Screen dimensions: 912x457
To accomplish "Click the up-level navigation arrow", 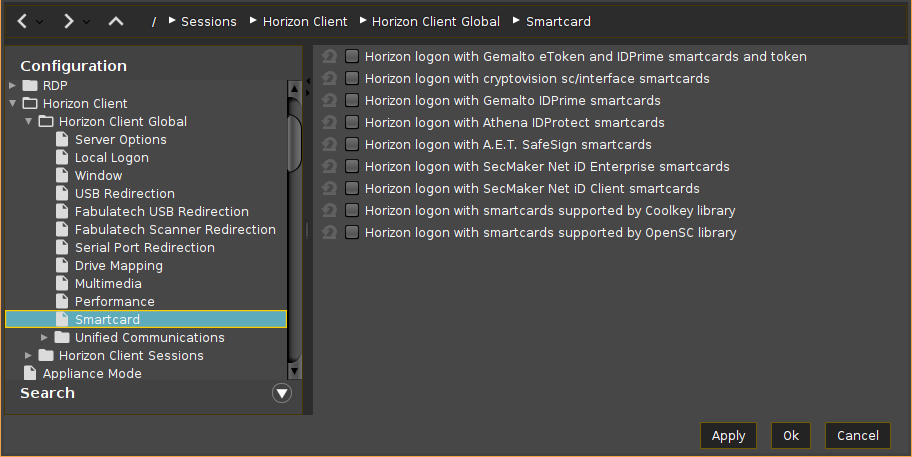I will [116, 21].
